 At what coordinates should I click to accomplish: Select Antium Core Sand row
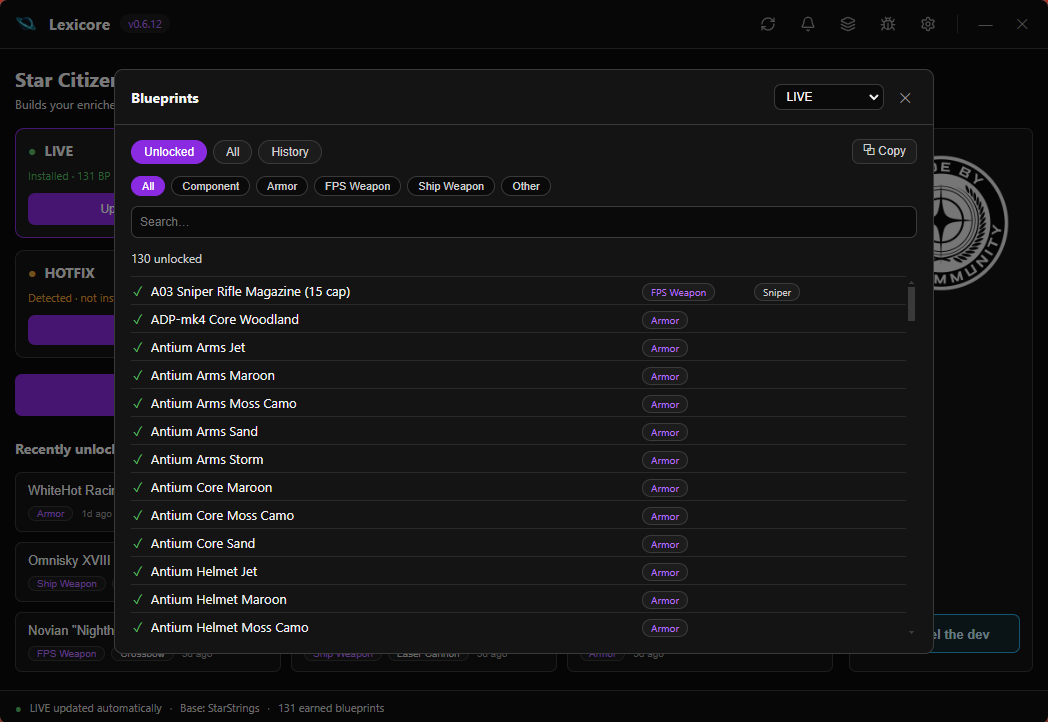[x=519, y=544]
